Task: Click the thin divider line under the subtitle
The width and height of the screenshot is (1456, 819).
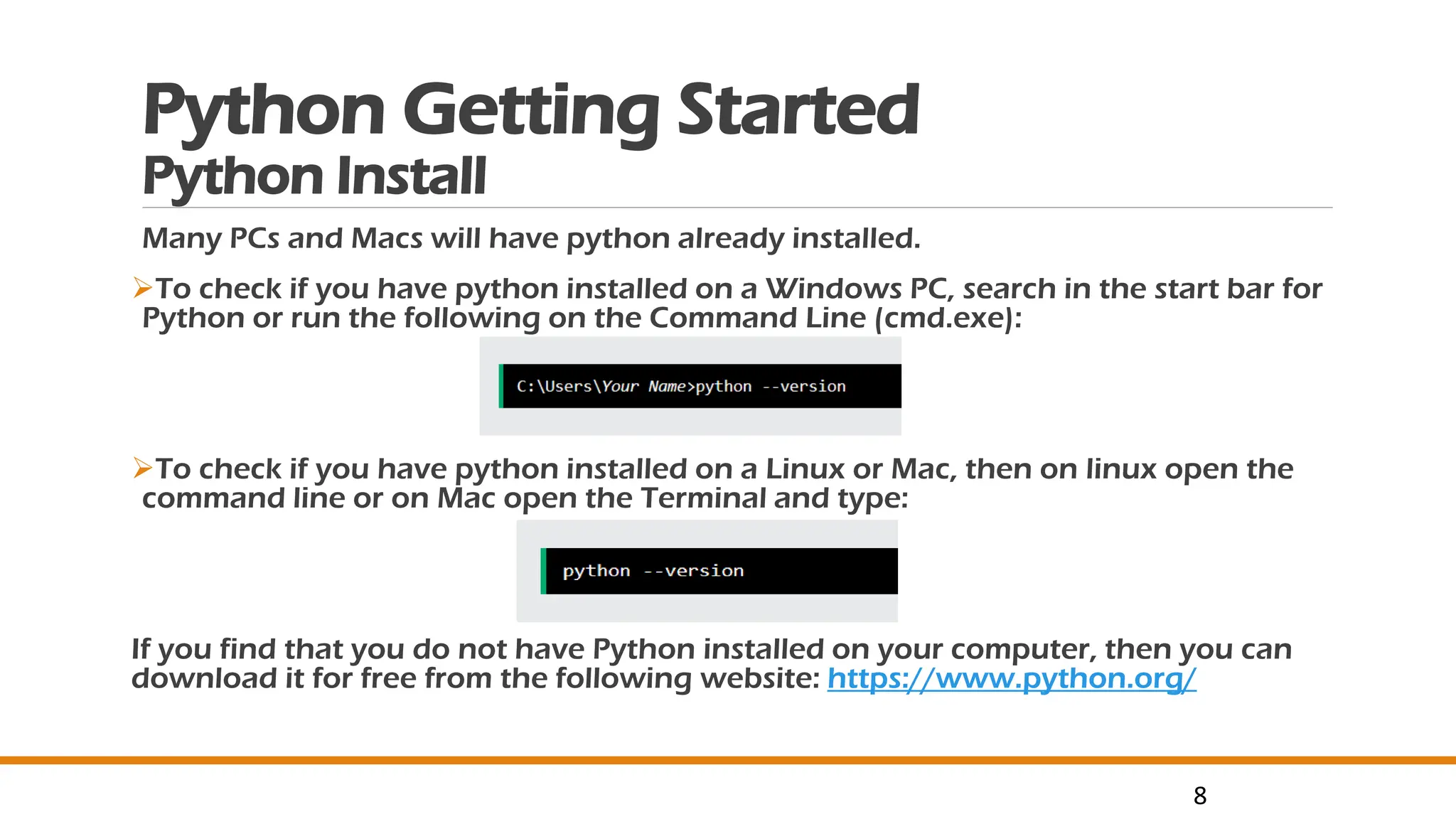Action: [737, 208]
